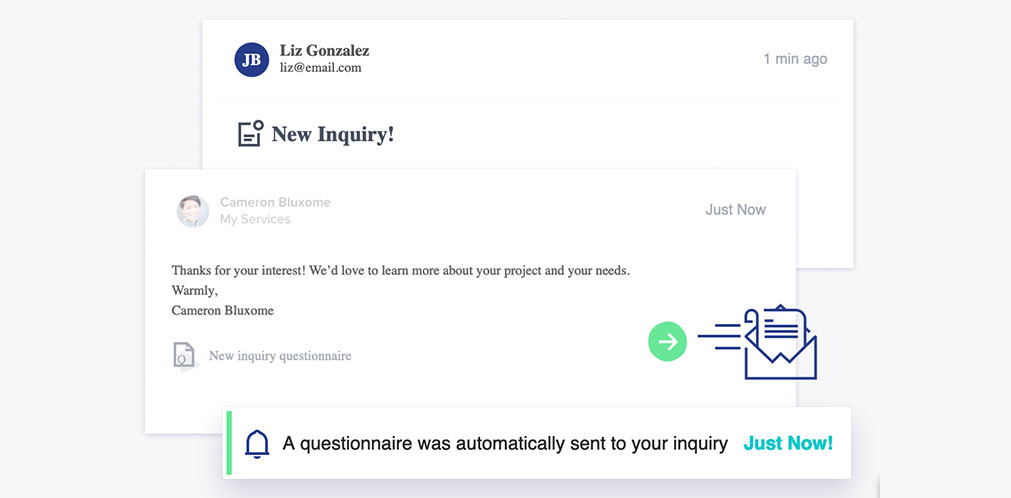Image resolution: width=1011 pixels, height=498 pixels.
Task: Click the notification bell icon
Action: click(x=257, y=444)
